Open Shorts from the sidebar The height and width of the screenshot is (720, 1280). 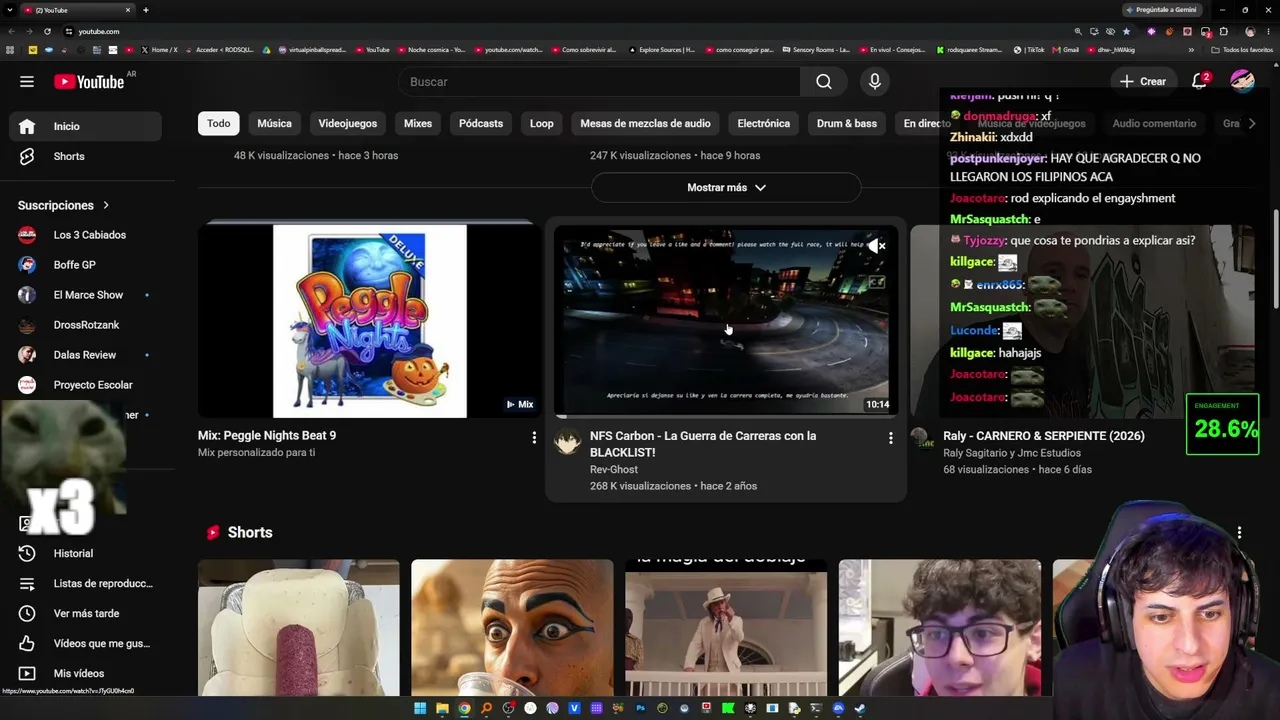[85, 156]
